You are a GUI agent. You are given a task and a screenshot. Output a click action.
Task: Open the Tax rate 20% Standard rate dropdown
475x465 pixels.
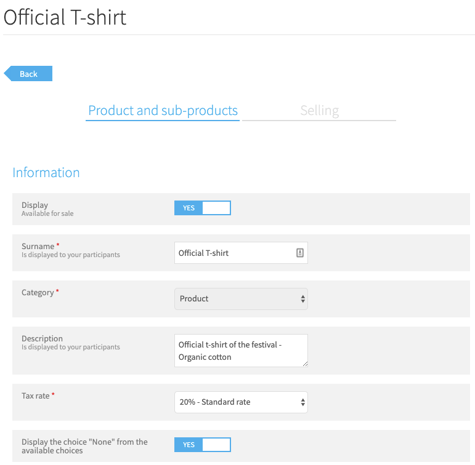(241, 402)
